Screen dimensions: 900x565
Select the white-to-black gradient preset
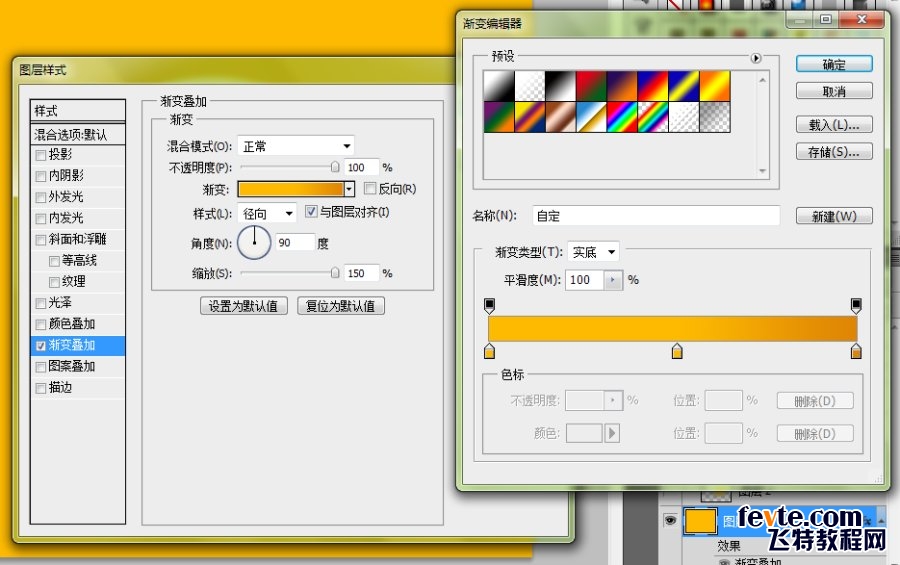pyautogui.click(x=499, y=86)
